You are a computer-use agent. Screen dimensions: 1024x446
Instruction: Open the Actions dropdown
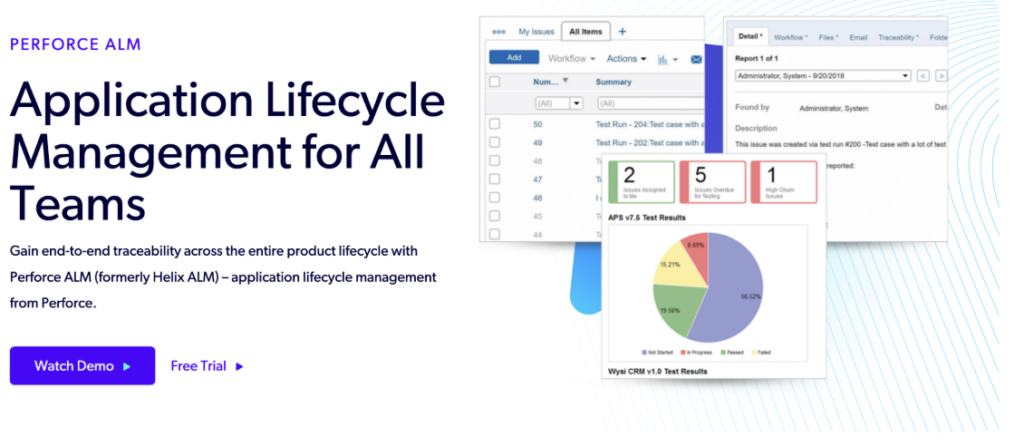626,59
